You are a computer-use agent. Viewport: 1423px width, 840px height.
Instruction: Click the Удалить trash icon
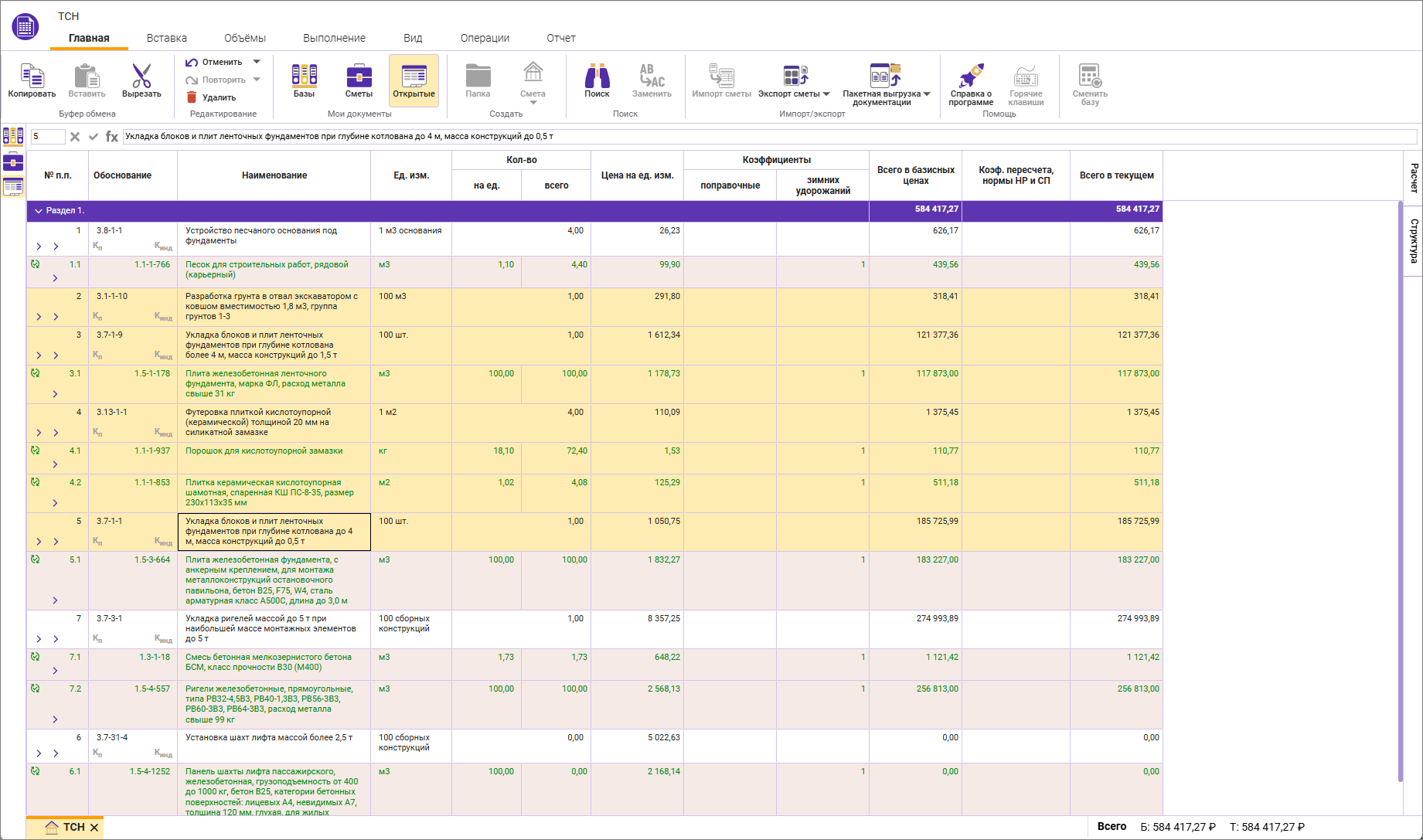192,97
